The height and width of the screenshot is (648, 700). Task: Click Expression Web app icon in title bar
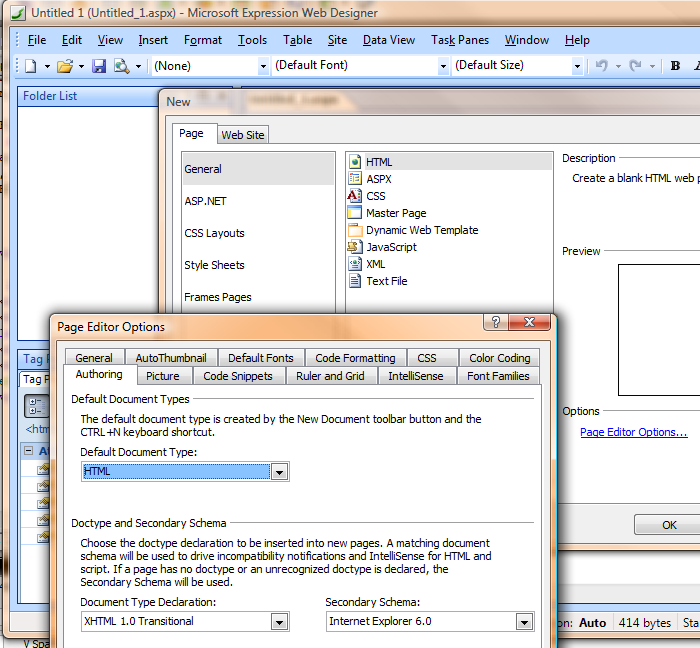coord(18,12)
